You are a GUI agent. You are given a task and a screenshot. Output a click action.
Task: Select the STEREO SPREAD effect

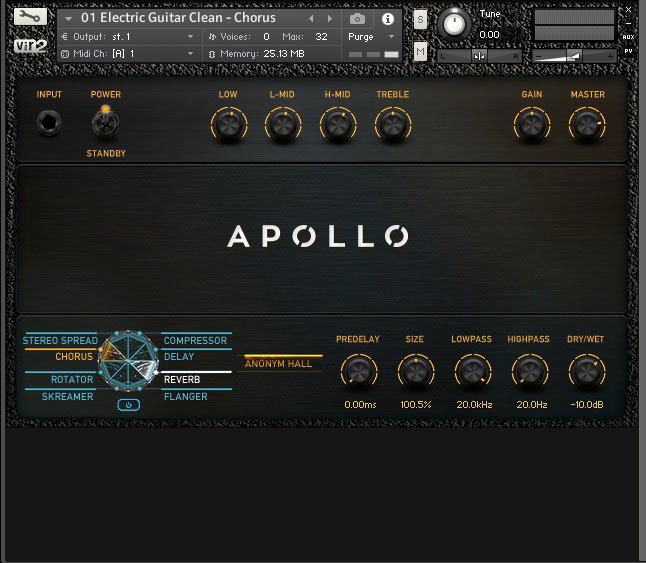click(60, 341)
